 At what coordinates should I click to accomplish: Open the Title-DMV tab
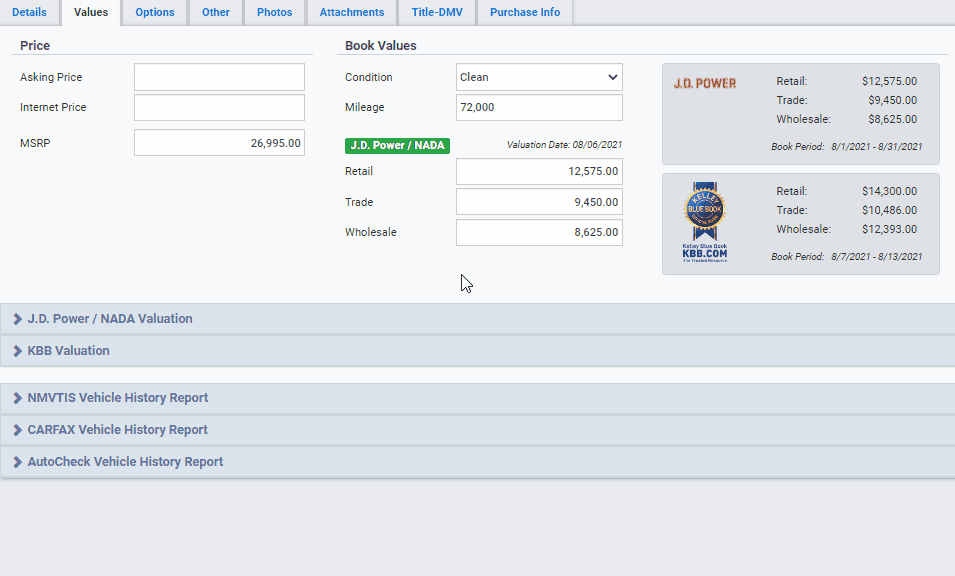[x=437, y=12]
